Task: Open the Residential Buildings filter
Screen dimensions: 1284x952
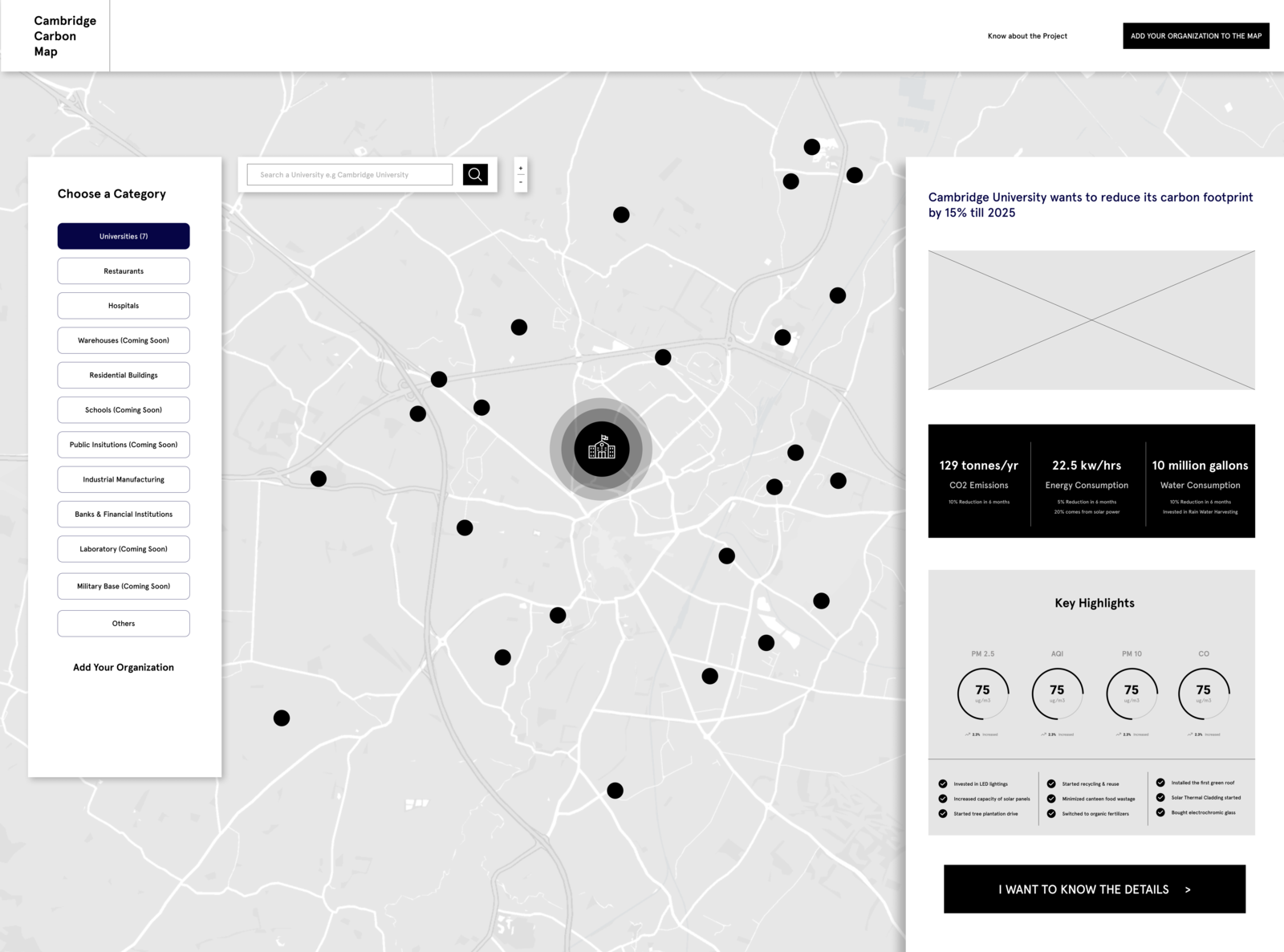Action: click(123, 375)
